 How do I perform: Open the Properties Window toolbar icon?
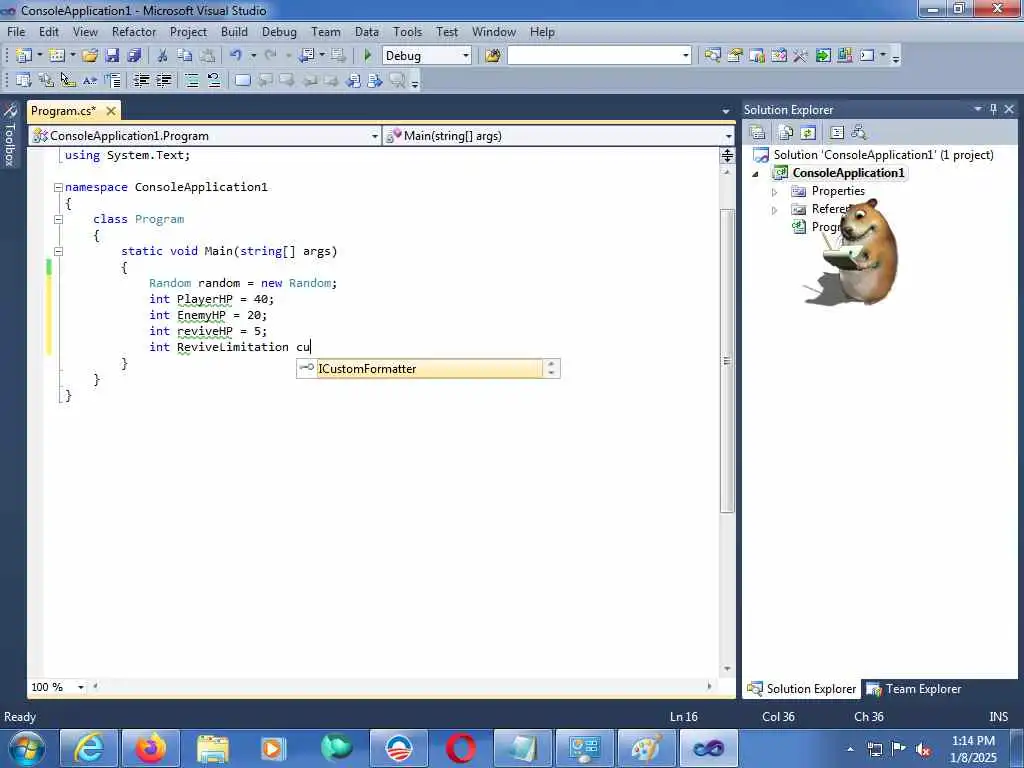pyautogui.click(x=735, y=56)
